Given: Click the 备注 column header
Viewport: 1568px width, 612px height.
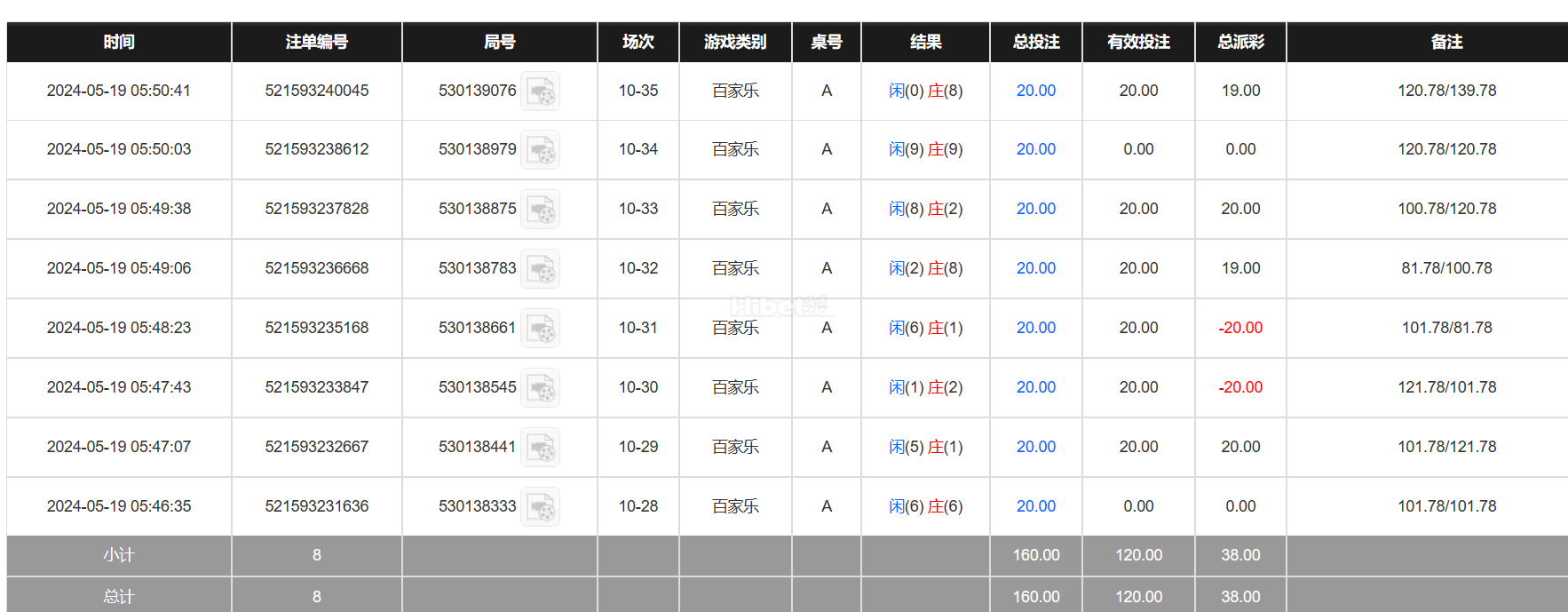Looking at the screenshot, I should click(1446, 42).
